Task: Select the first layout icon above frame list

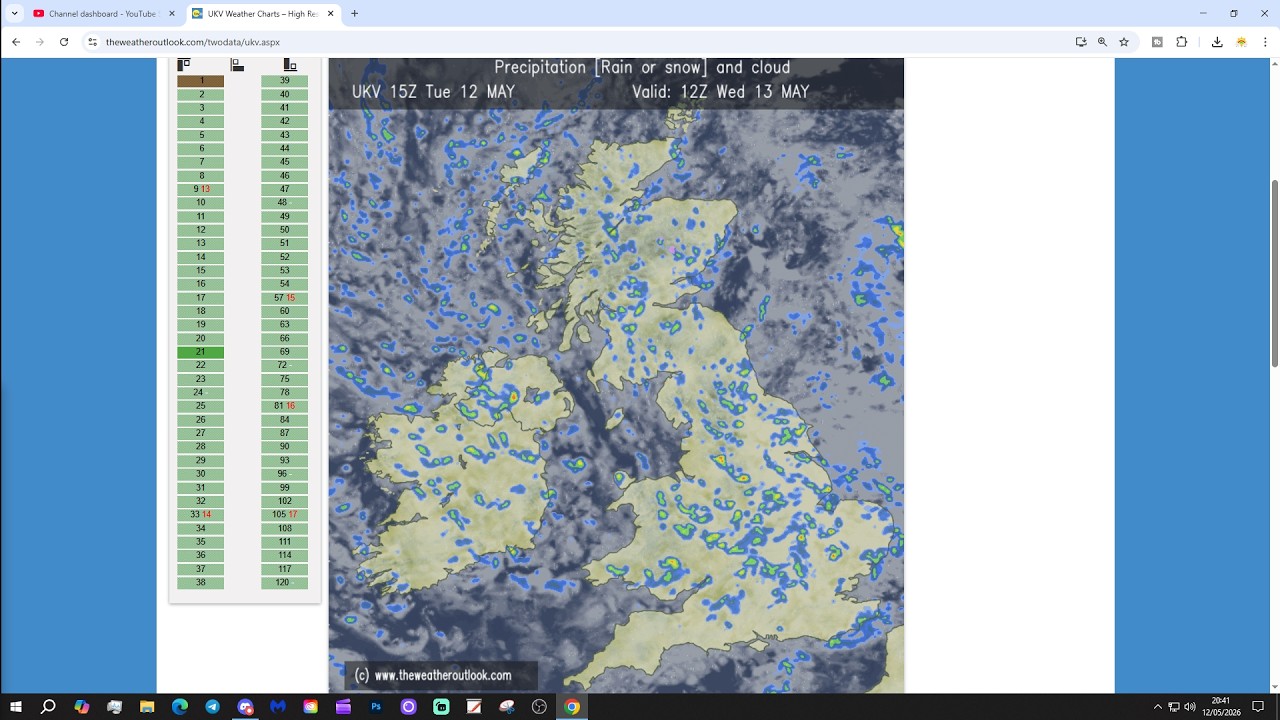Action: click(x=183, y=65)
